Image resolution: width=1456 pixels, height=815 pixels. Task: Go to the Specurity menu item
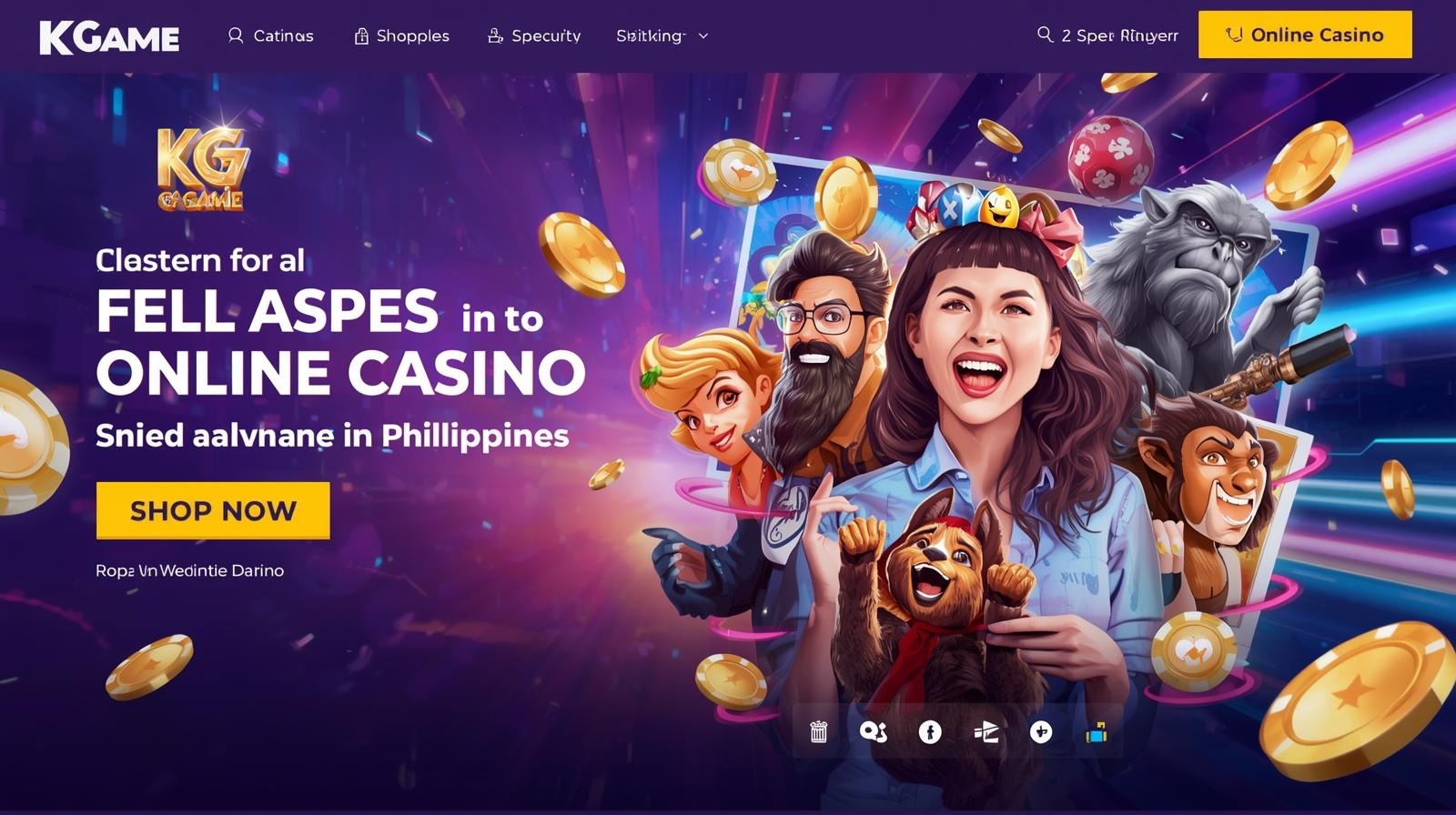[534, 35]
